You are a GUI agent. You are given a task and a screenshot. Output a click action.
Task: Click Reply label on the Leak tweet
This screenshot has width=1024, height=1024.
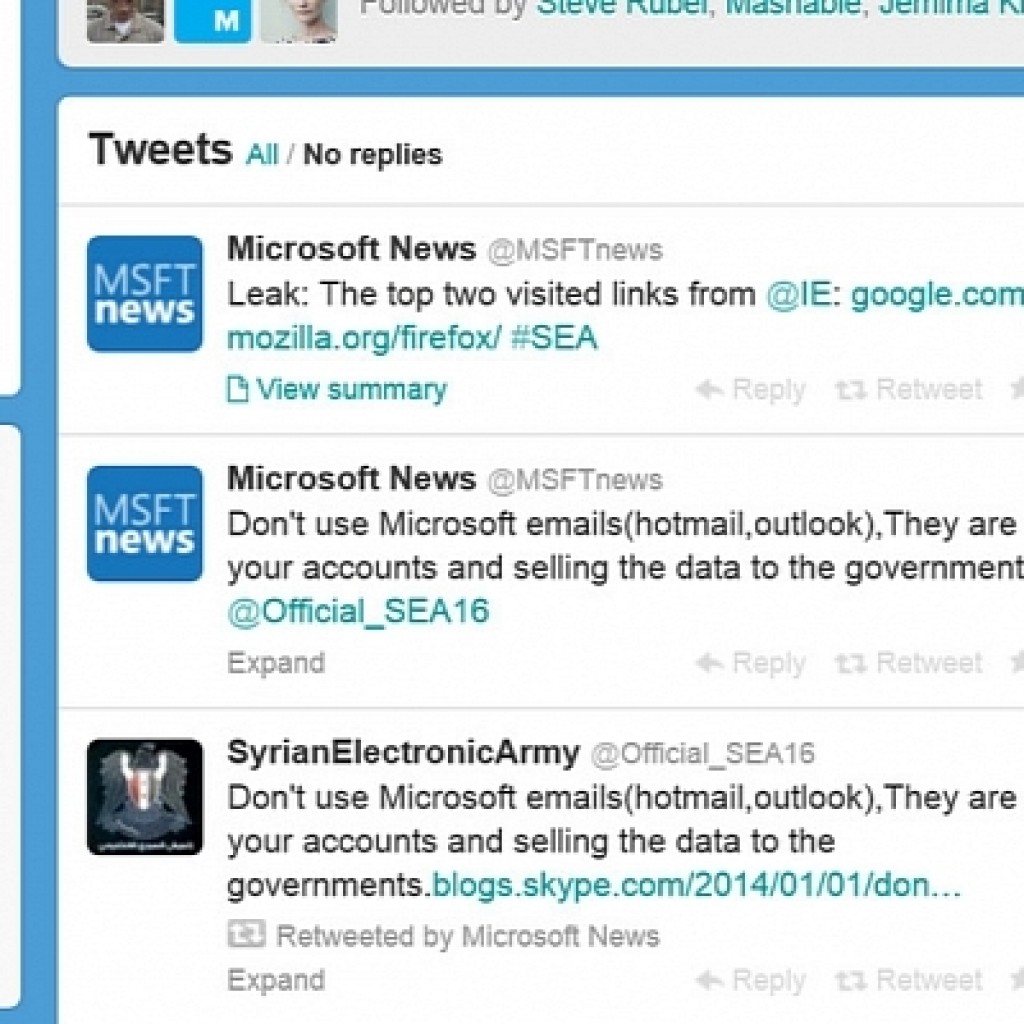tap(769, 391)
